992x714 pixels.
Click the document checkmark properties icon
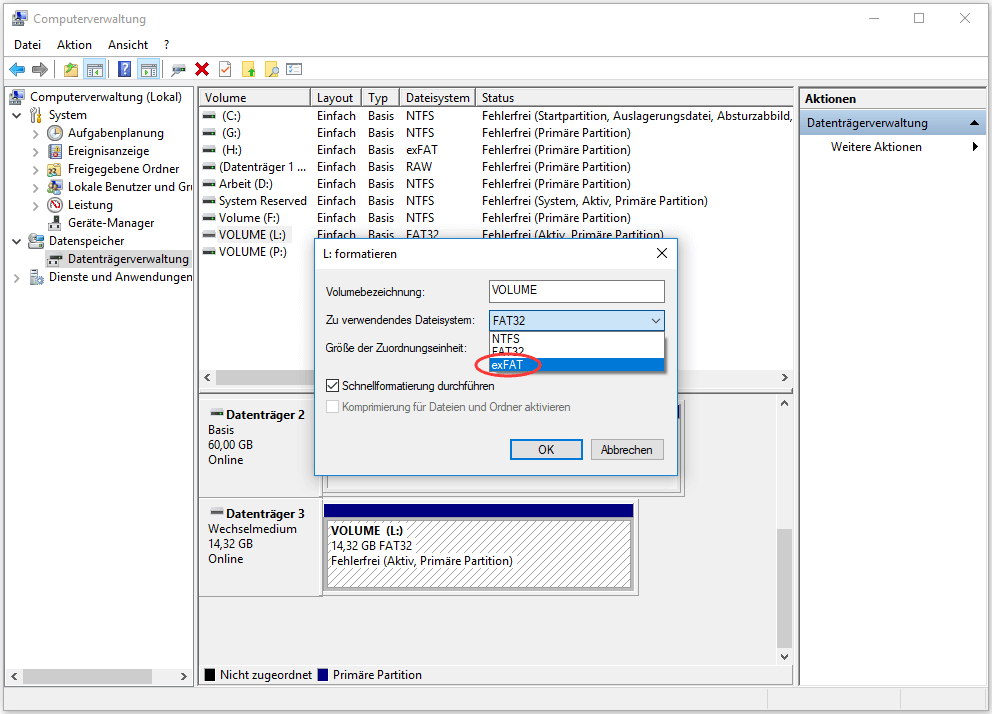coord(225,70)
